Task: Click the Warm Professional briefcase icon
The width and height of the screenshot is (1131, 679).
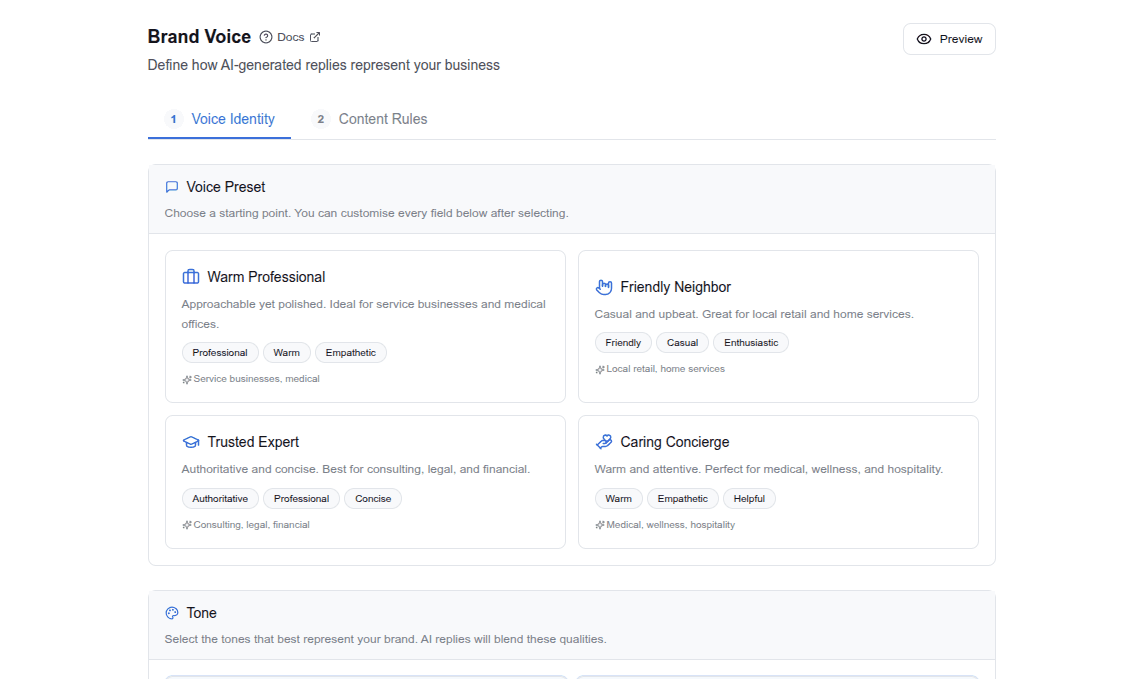Action: coord(191,277)
